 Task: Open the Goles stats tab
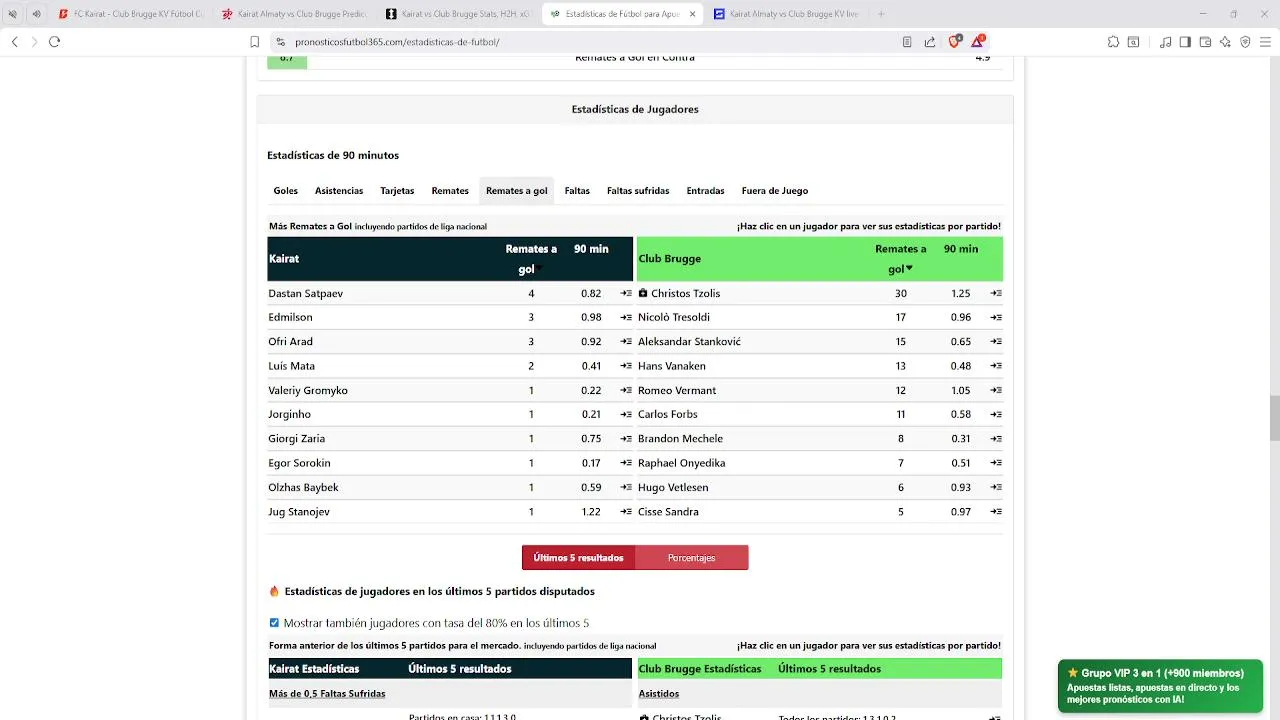[286, 191]
